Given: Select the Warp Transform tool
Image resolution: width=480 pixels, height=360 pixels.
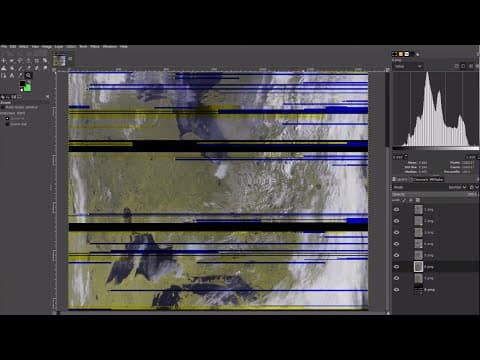Looking at the screenshot, I should click(3, 68).
